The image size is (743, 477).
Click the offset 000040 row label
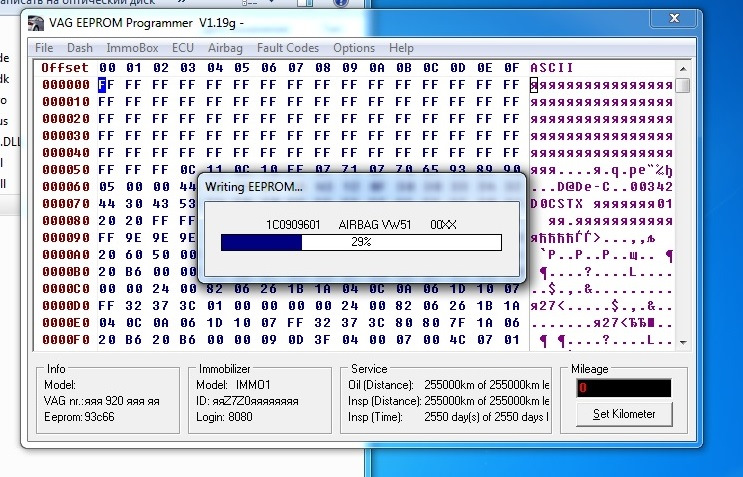point(66,153)
